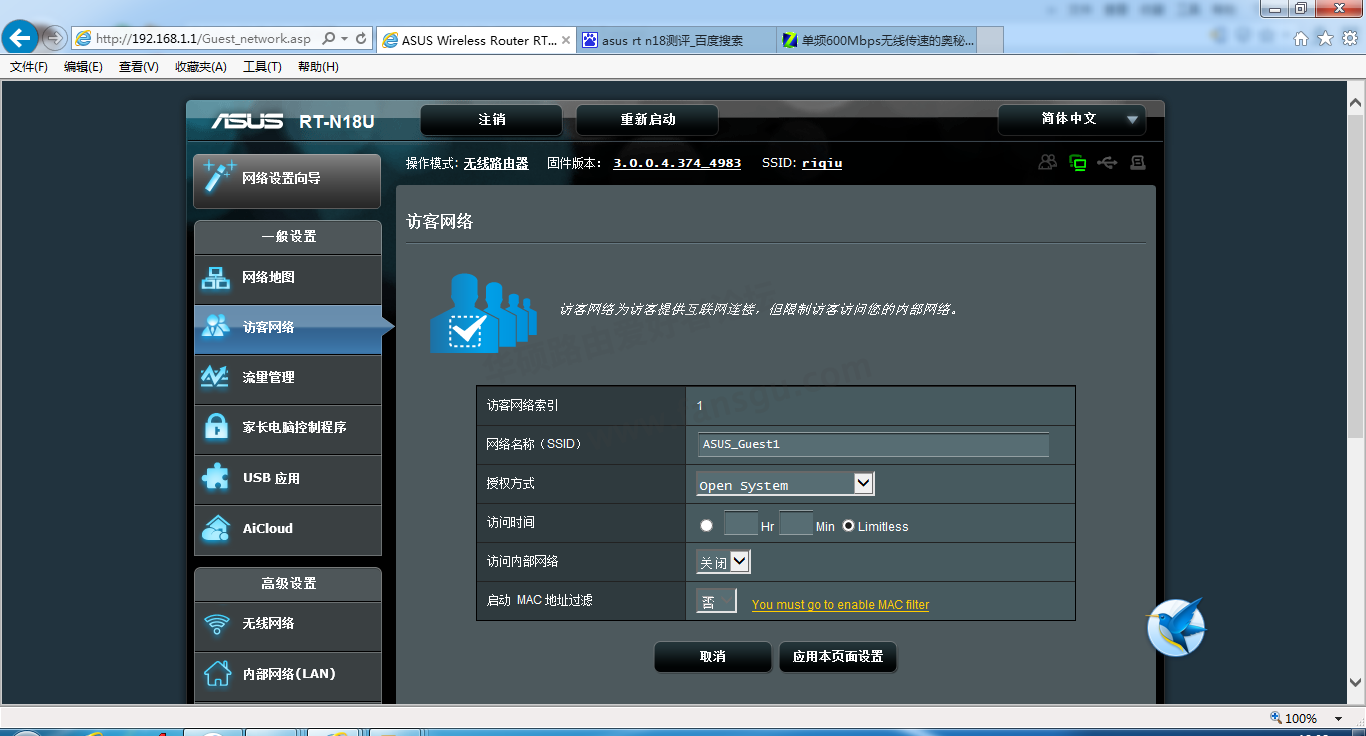This screenshot has width=1366, height=736.
Task: Click the 访客网络索引 row label
Action: click(522, 406)
